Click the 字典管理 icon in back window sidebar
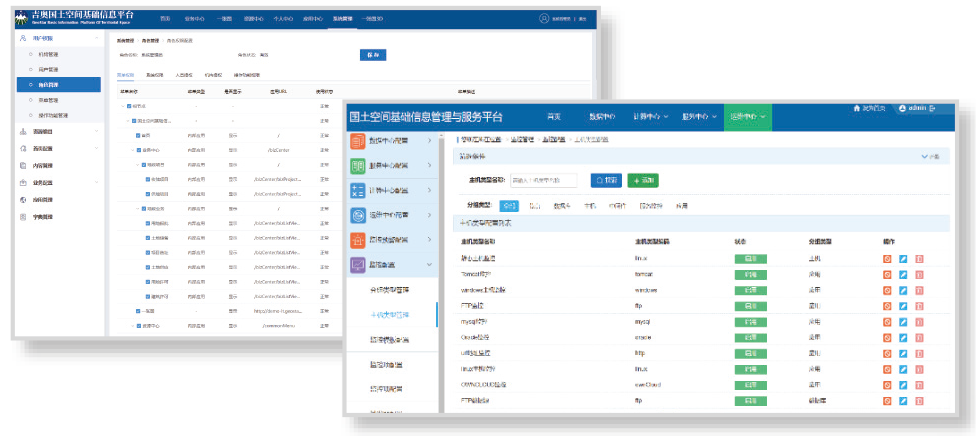976x436 pixels. coord(23,217)
